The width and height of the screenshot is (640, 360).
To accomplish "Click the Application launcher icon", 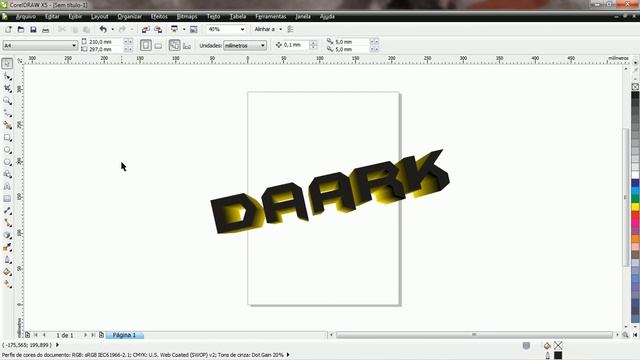I will click(174, 29).
